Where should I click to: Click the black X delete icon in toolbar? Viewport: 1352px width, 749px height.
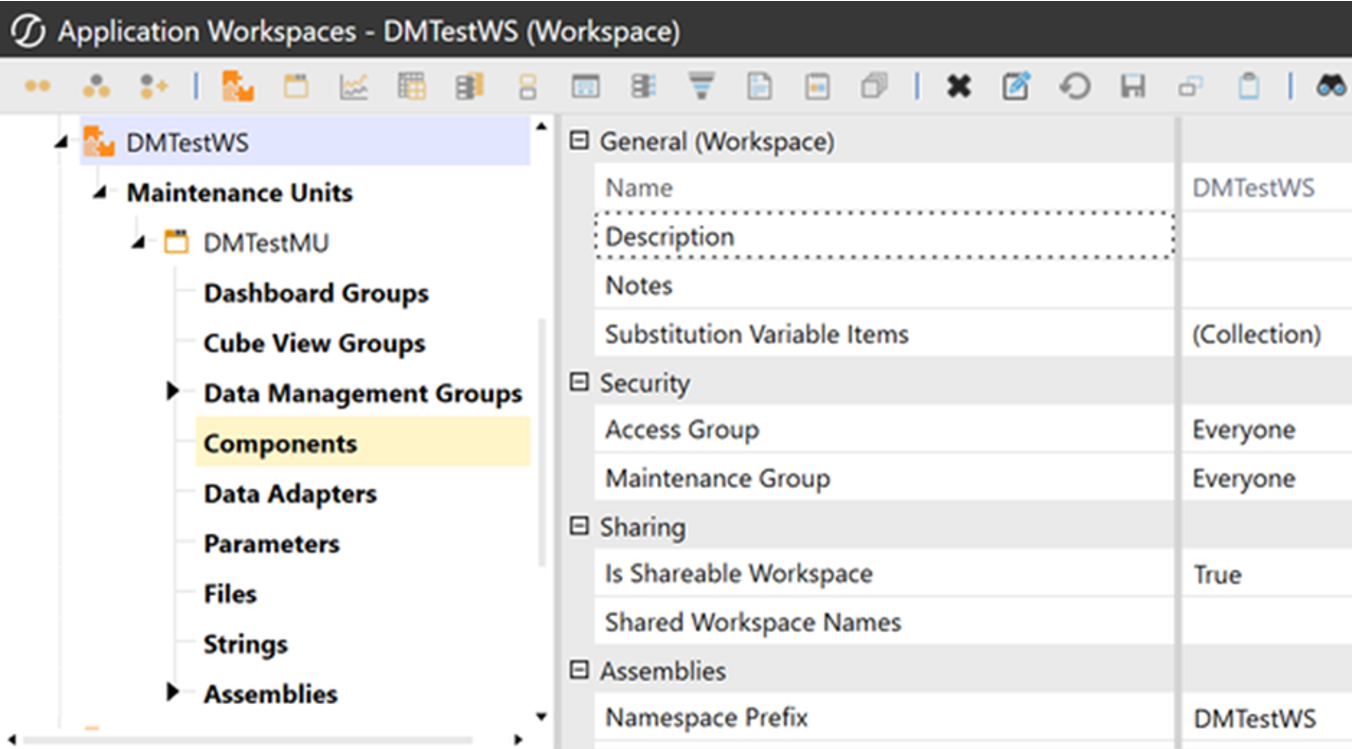pyautogui.click(x=958, y=88)
